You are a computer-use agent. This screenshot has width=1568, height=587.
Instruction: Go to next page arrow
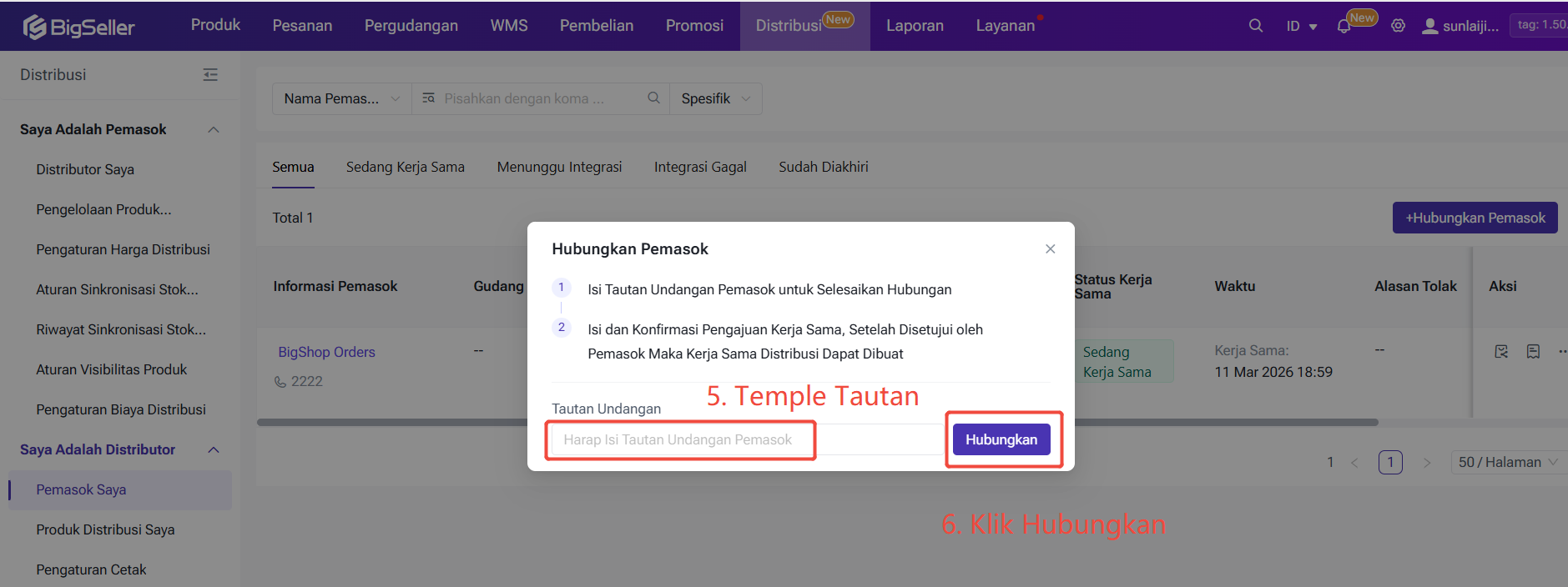[1427, 462]
